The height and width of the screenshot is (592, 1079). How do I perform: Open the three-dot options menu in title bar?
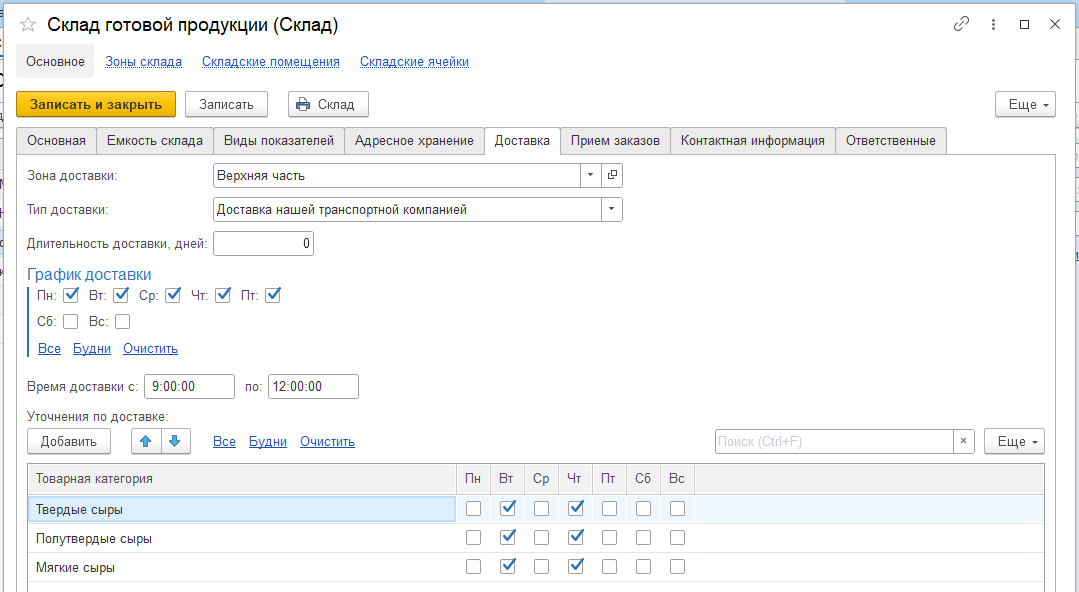[x=993, y=24]
